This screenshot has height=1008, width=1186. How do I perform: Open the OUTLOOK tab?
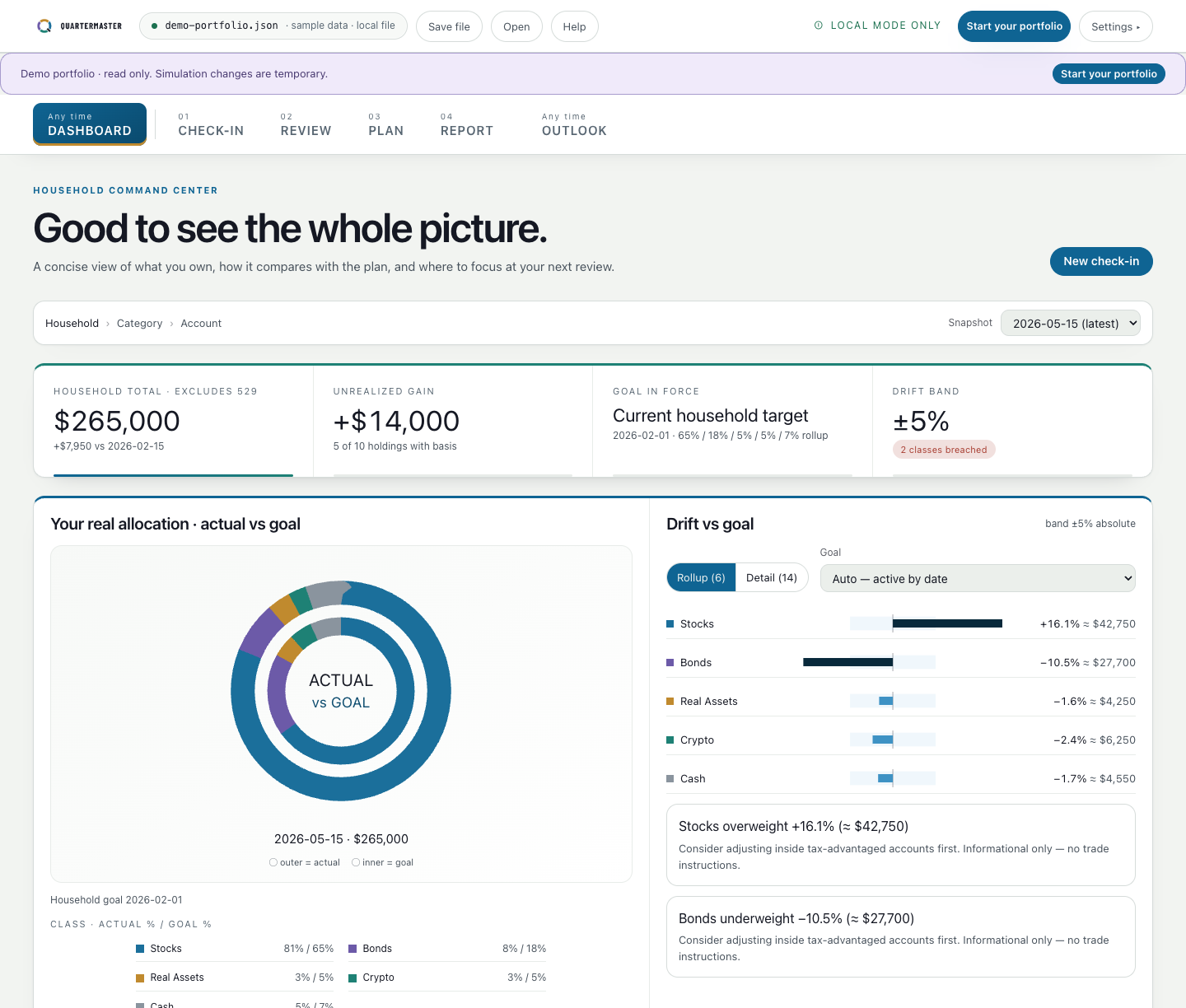(574, 124)
